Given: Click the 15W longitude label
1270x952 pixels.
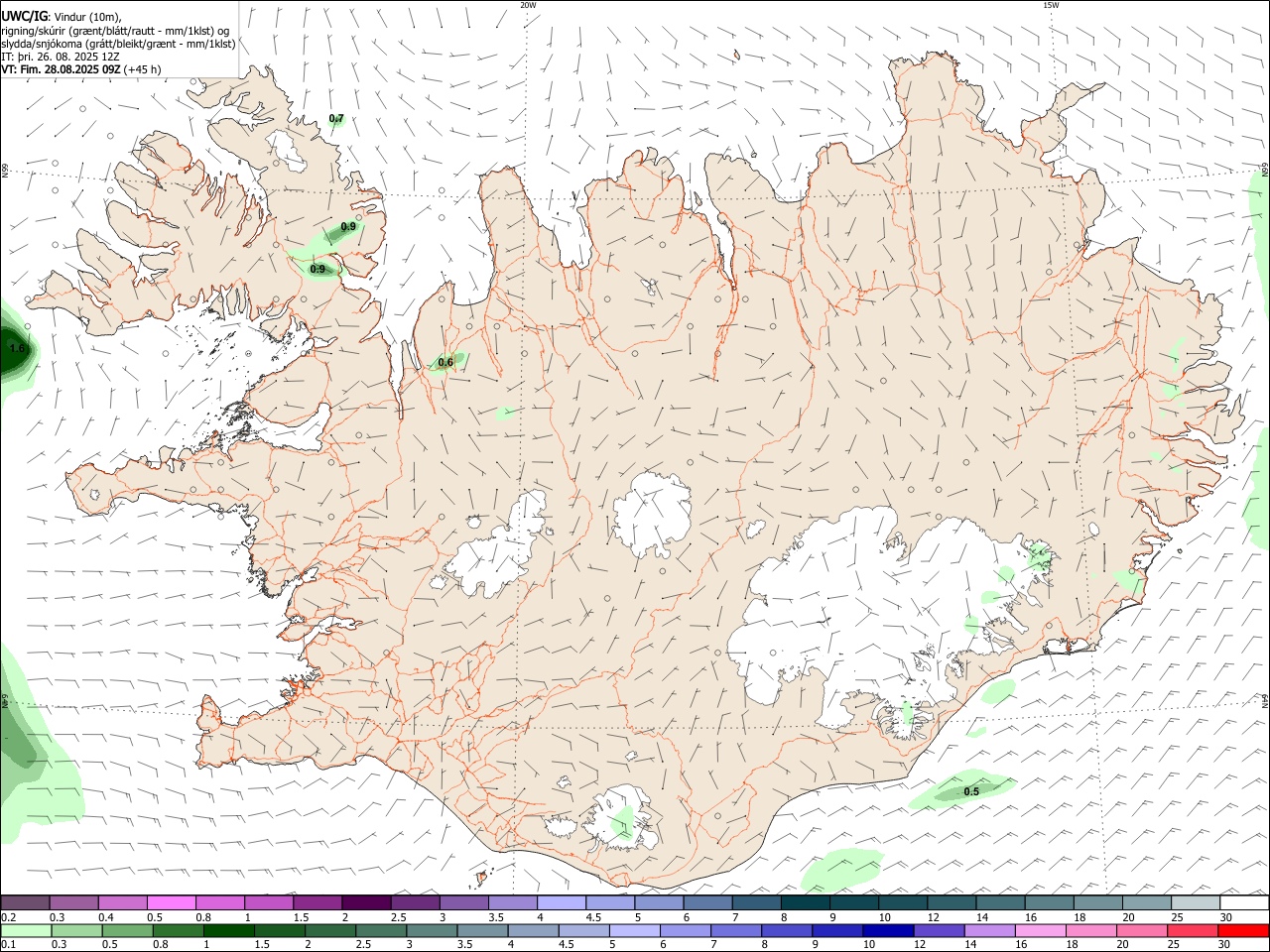Looking at the screenshot, I should (1051, 5).
